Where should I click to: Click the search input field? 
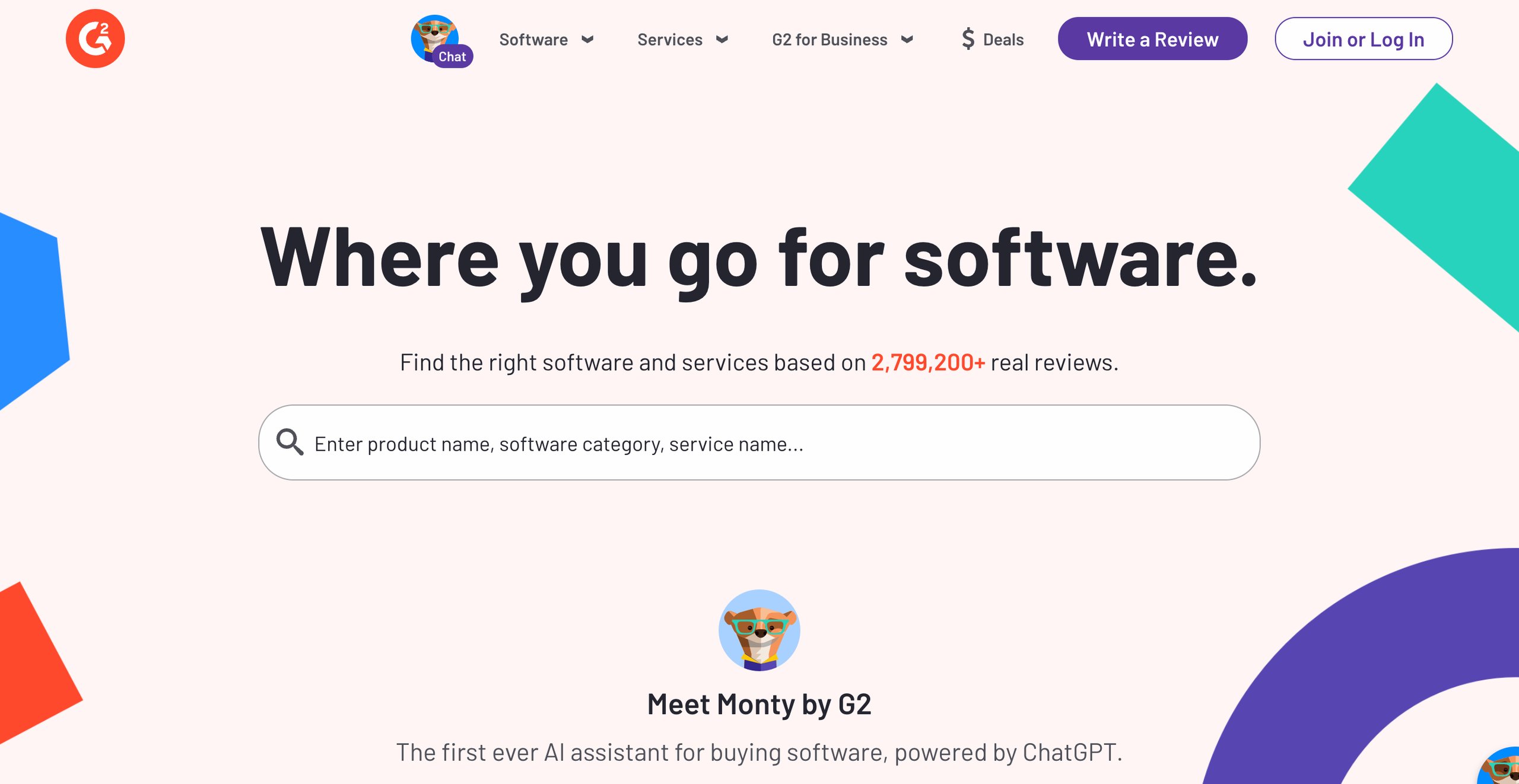pos(759,443)
